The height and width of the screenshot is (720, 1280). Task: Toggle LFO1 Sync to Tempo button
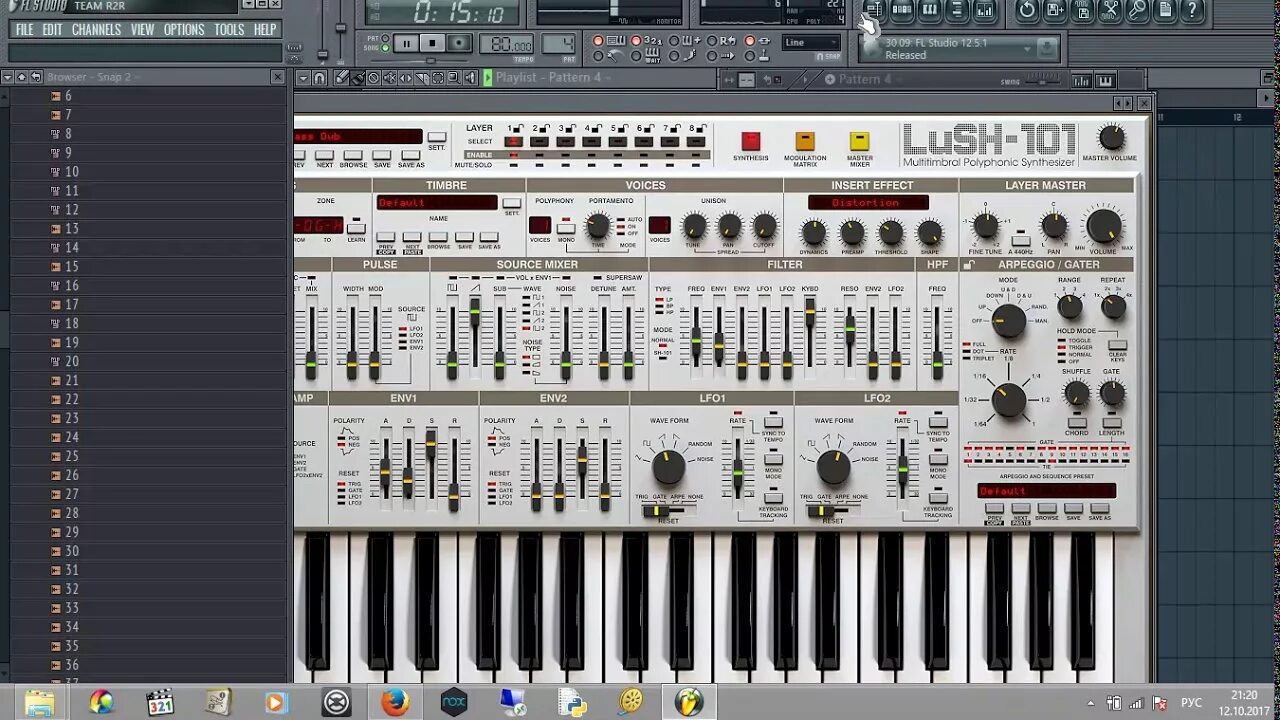(773, 423)
